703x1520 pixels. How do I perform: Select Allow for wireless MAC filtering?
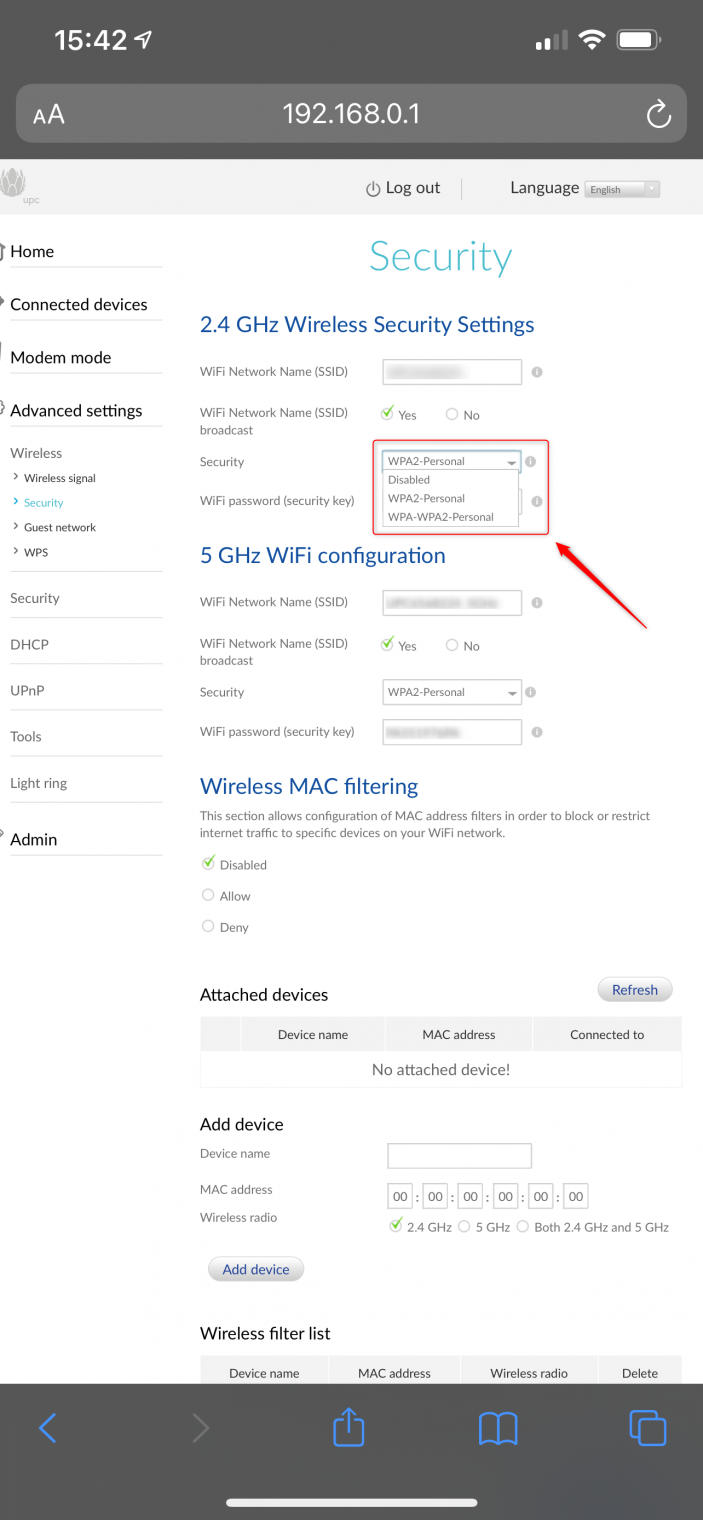pos(209,896)
